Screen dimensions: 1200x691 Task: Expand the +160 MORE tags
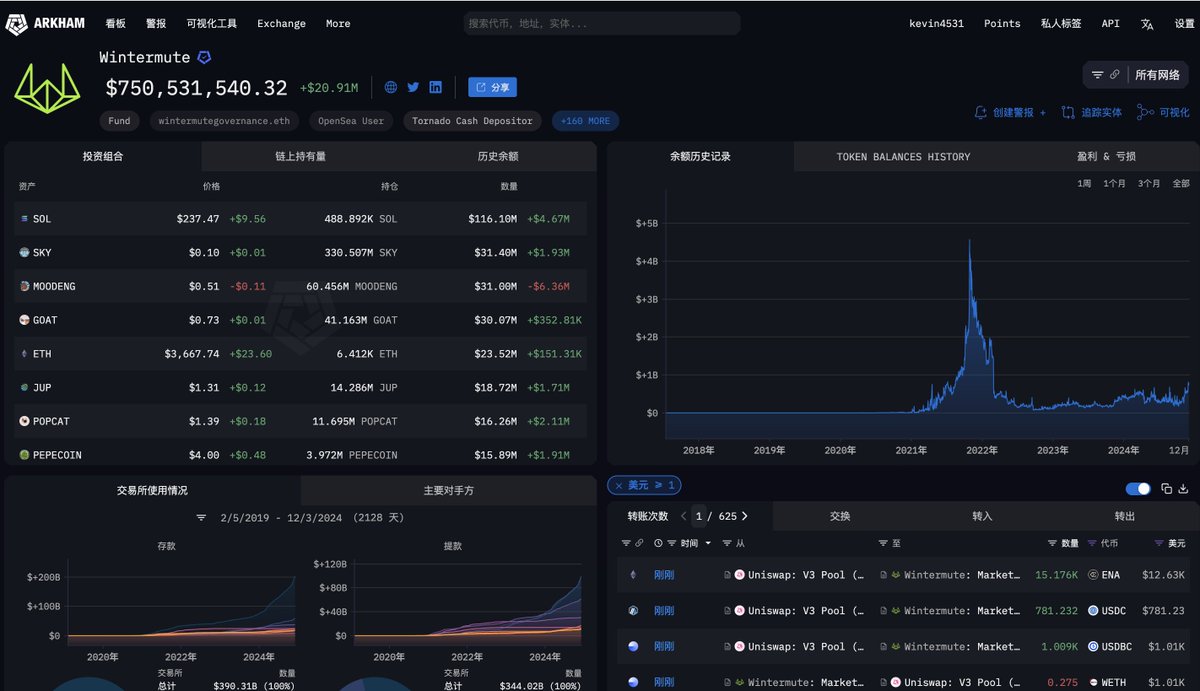pos(585,121)
